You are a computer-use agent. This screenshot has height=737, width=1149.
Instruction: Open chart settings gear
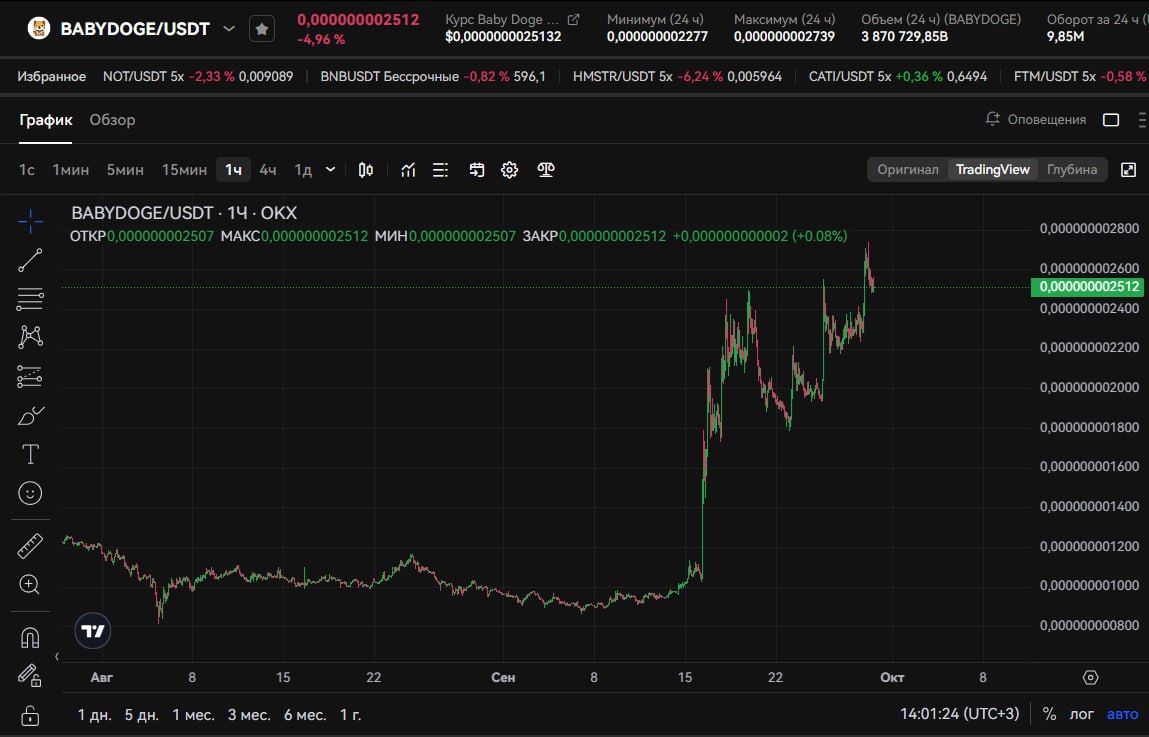pos(509,170)
